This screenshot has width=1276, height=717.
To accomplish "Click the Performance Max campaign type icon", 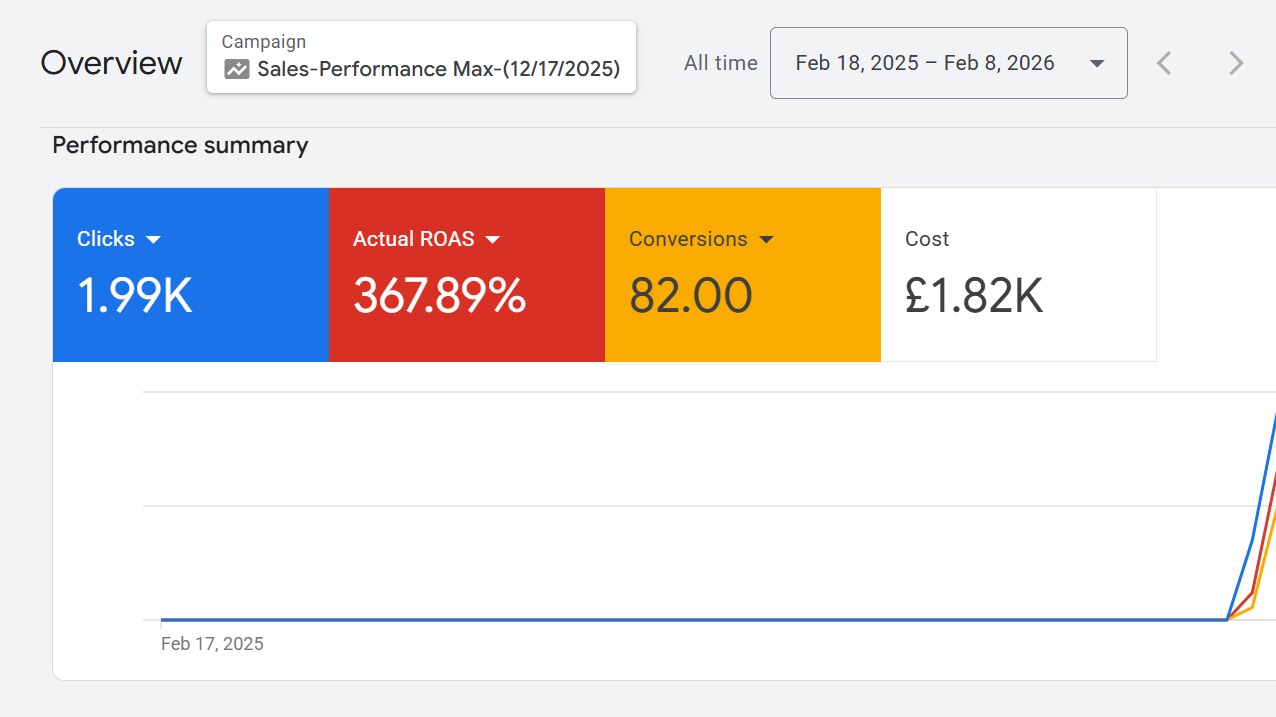I will point(237,70).
